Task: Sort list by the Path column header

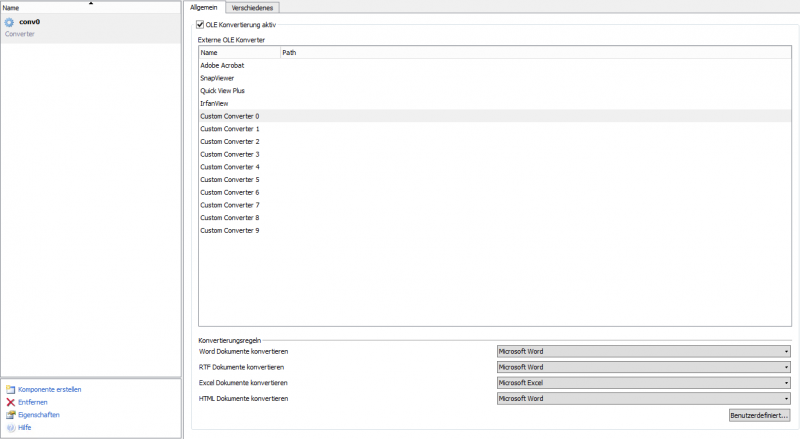Action: 289,52
